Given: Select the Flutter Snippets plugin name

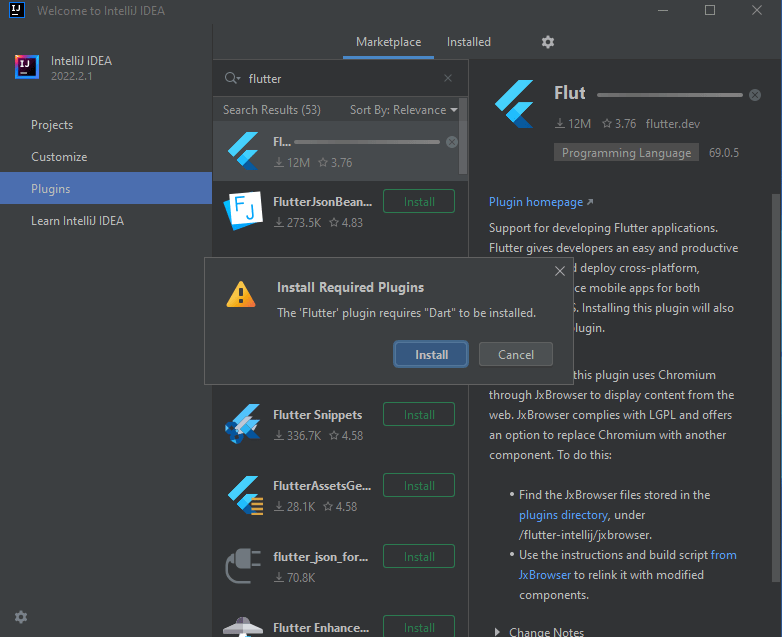Looking at the screenshot, I should pos(318,415).
